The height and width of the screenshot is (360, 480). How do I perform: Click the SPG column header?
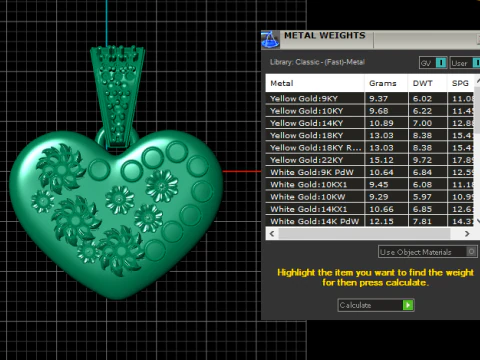tap(460, 83)
